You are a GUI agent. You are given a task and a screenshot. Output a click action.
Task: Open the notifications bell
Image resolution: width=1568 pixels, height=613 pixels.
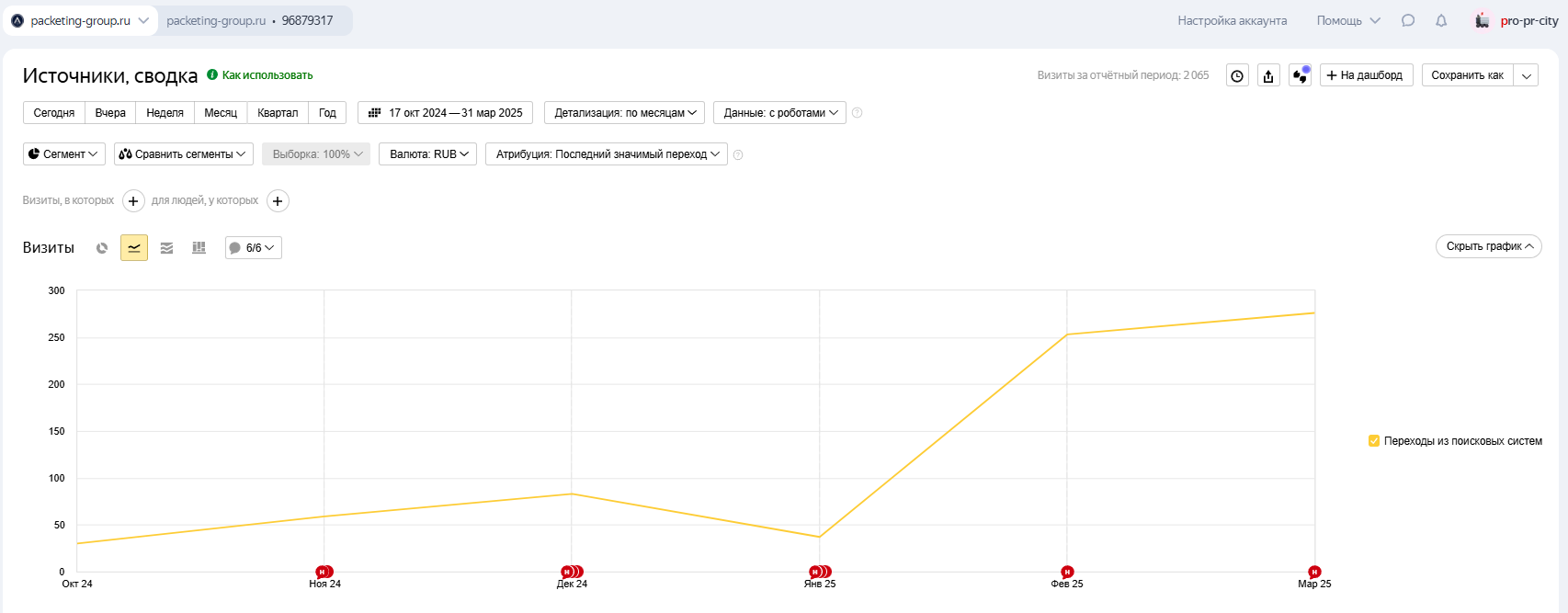(x=1441, y=20)
